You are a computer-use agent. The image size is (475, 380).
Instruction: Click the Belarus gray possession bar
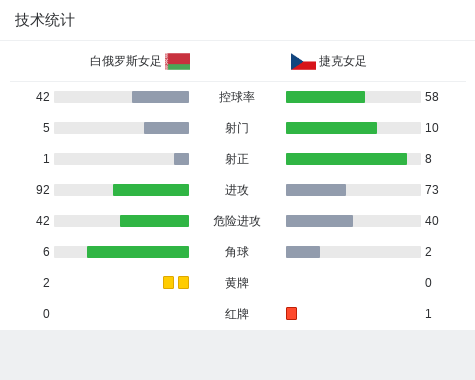[160, 97]
